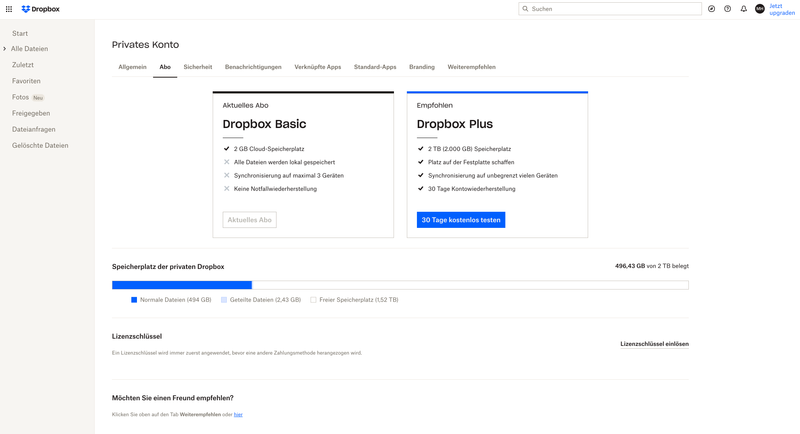Open Fotos in sidebar

(x=20, y=97)
